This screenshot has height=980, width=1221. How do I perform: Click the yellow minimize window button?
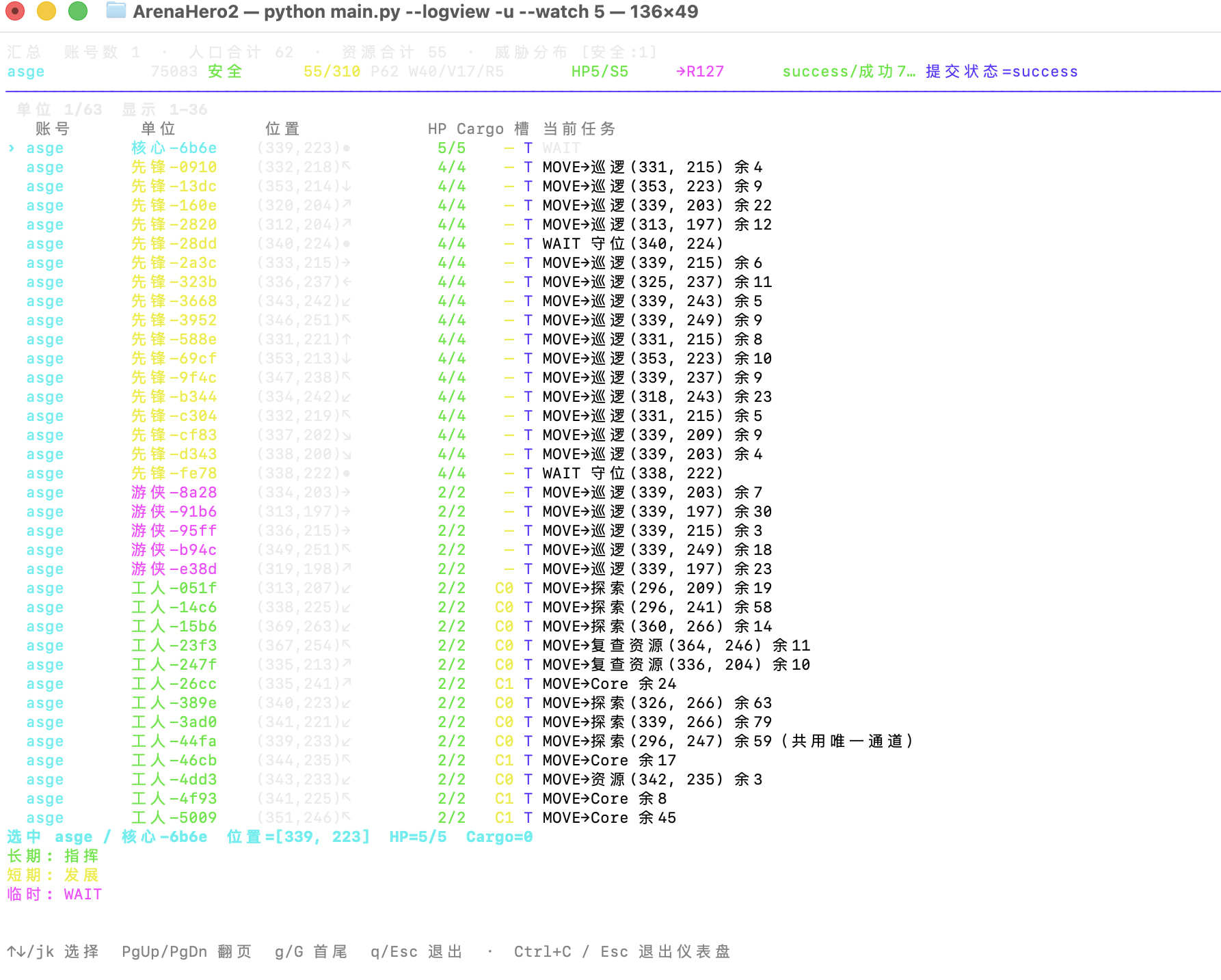tap(46, 11)
